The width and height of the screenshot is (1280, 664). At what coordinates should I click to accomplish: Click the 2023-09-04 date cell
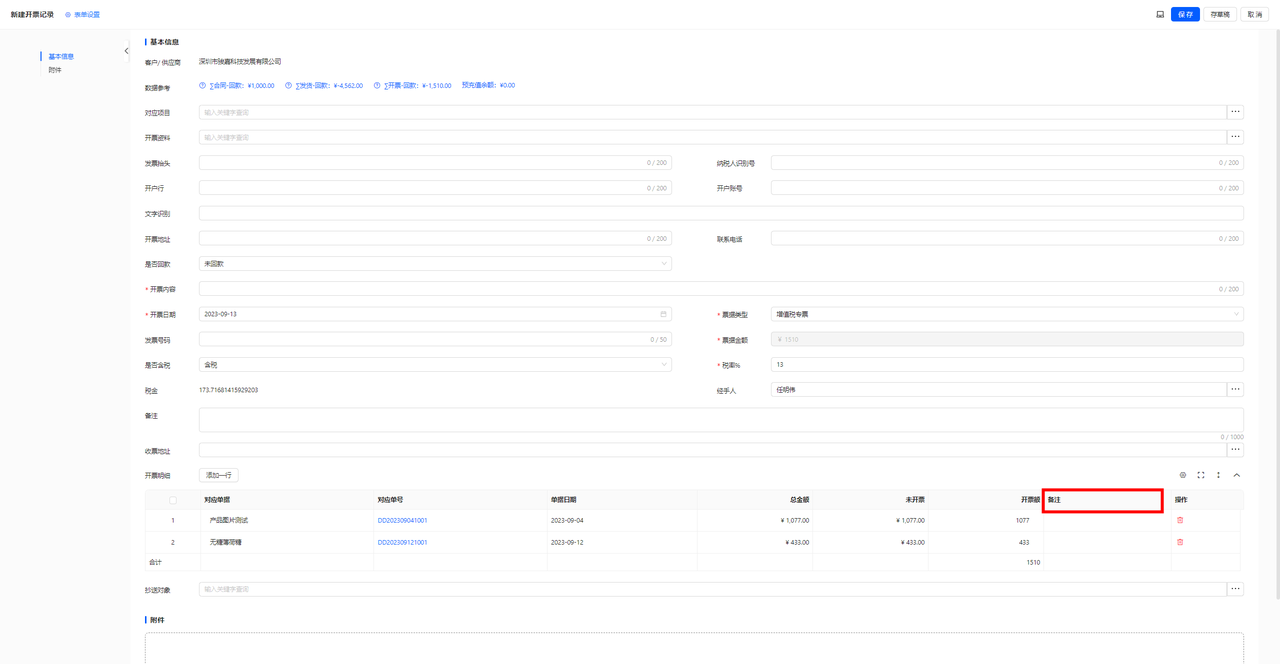pyautogui.click(x=622, y=520)
